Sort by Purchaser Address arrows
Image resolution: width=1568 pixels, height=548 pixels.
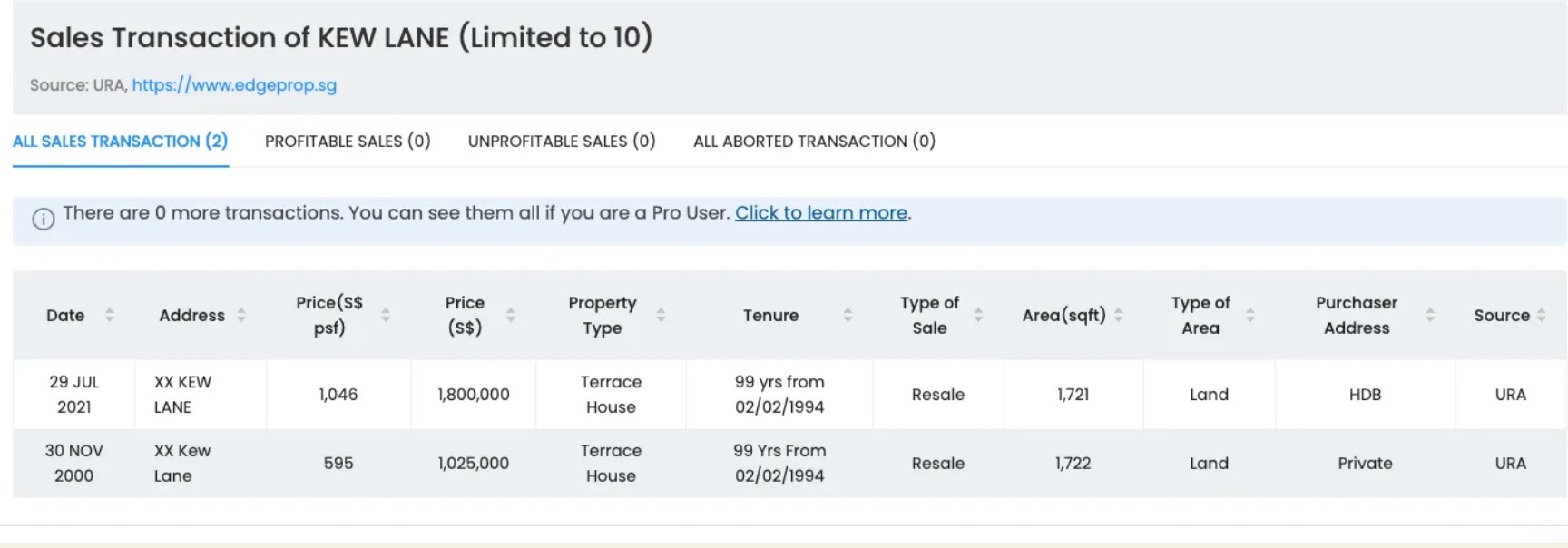point(1430,315)
